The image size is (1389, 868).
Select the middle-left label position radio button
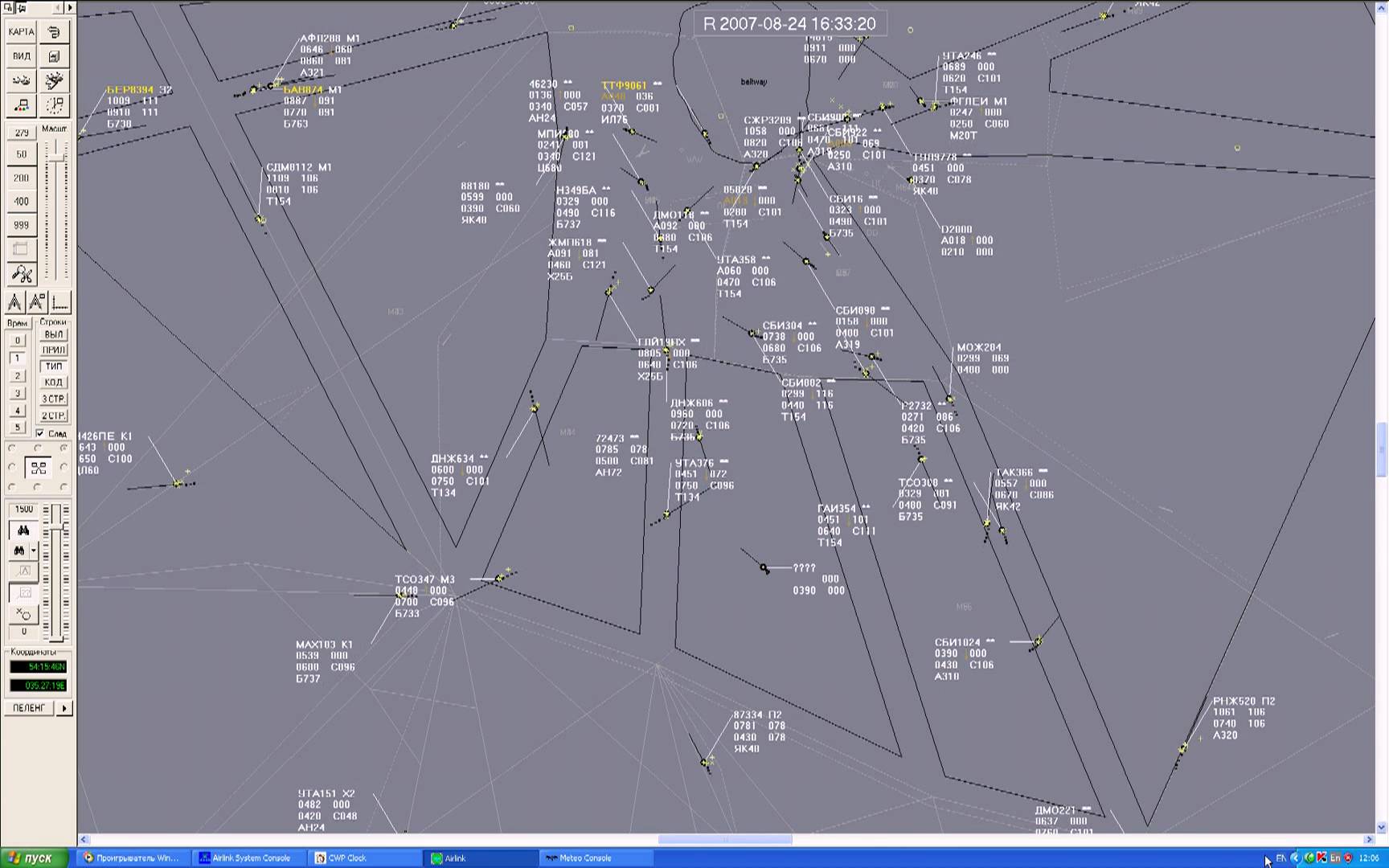pyautogui.click(x=12, y=467)
